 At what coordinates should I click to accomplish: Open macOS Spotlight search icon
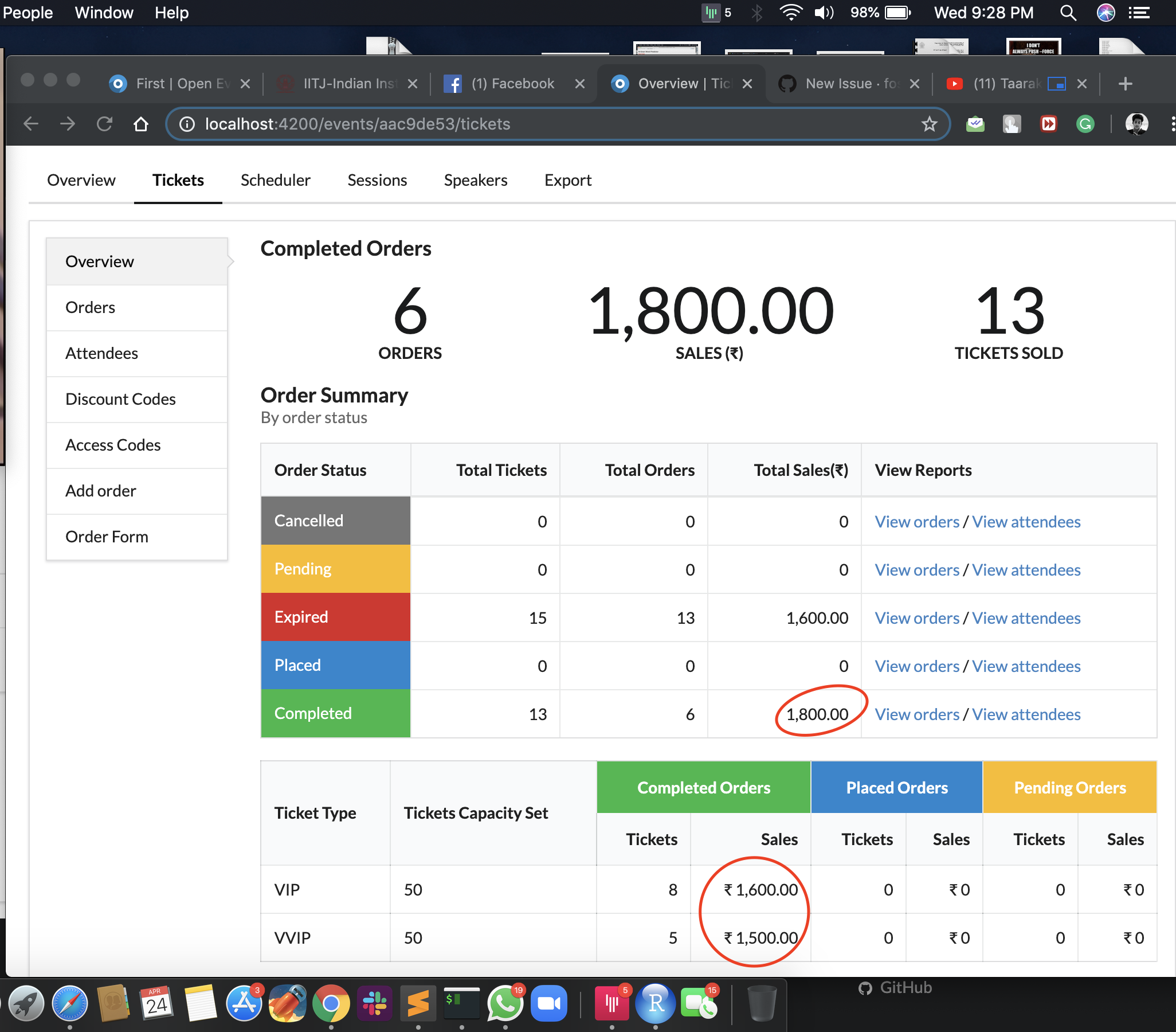click(x=1068, y=13)
